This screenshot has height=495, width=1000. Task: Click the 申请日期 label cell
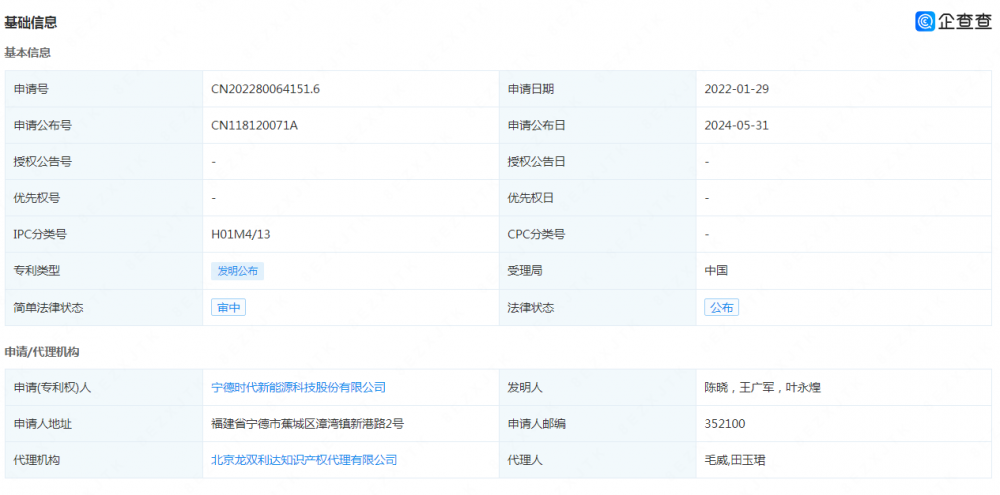click(x=598, y=89)
